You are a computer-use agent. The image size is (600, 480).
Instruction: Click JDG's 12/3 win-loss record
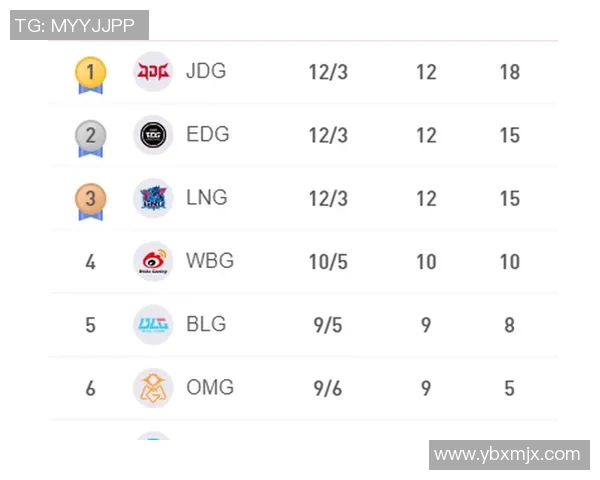pyautogui.click(x=328, y=72)
